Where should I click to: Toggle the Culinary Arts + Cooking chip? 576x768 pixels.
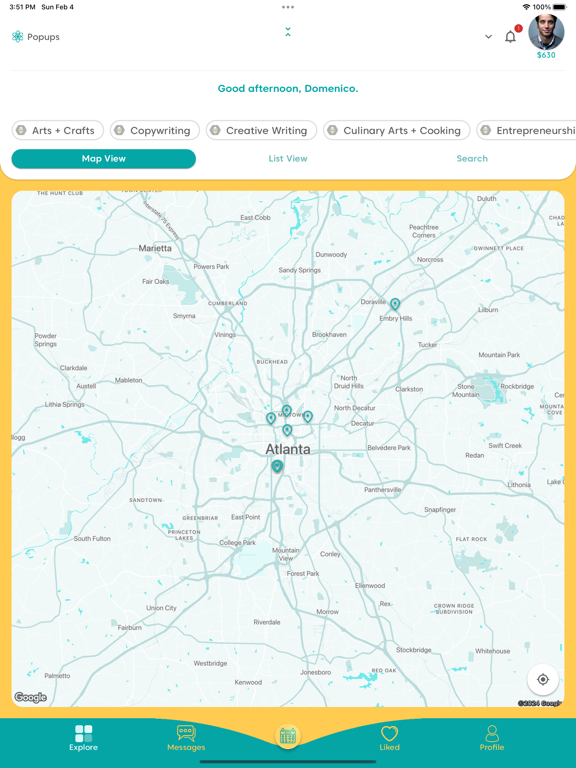pos(396,130)
